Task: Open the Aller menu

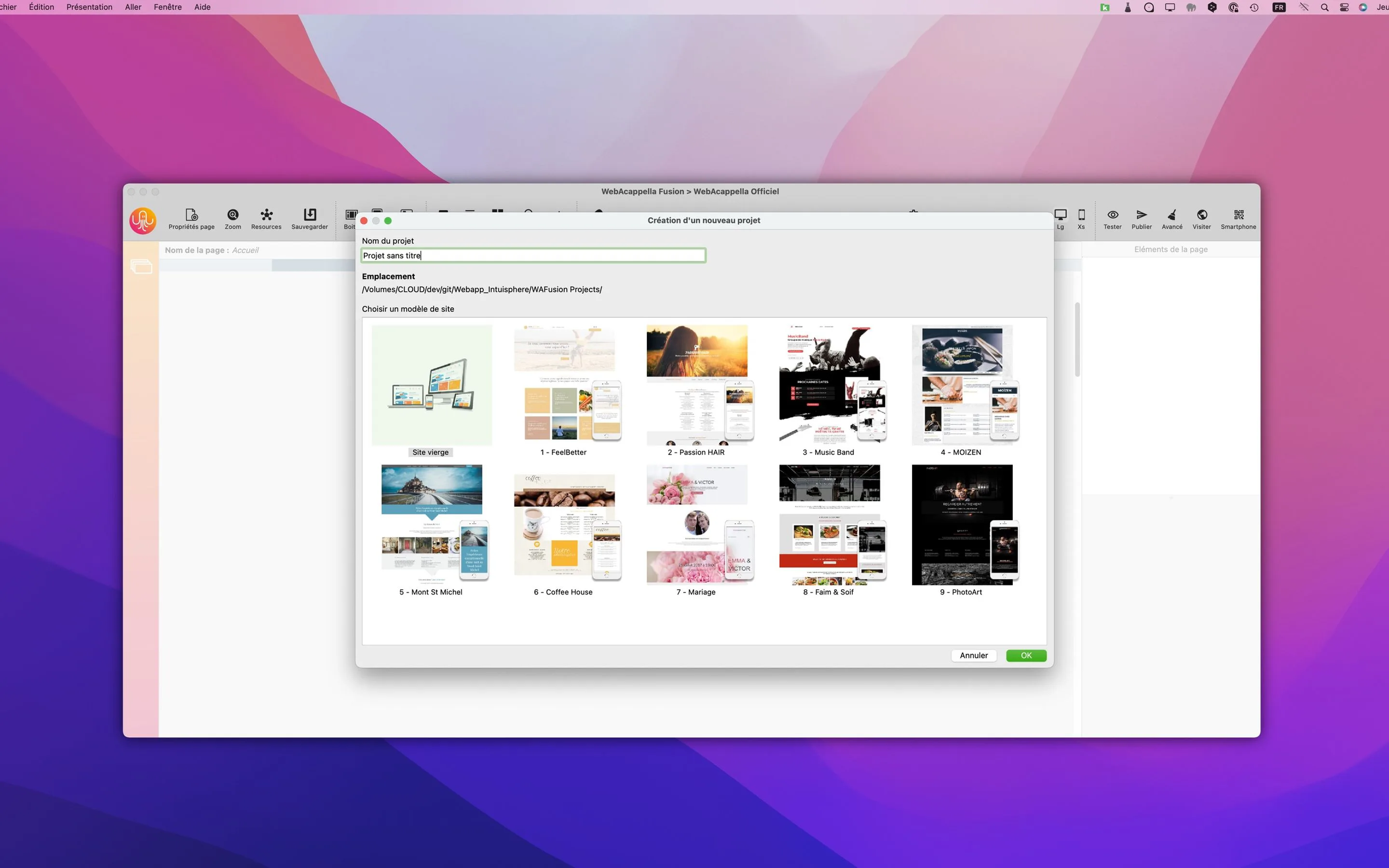Action: click(x=133, y=7)
